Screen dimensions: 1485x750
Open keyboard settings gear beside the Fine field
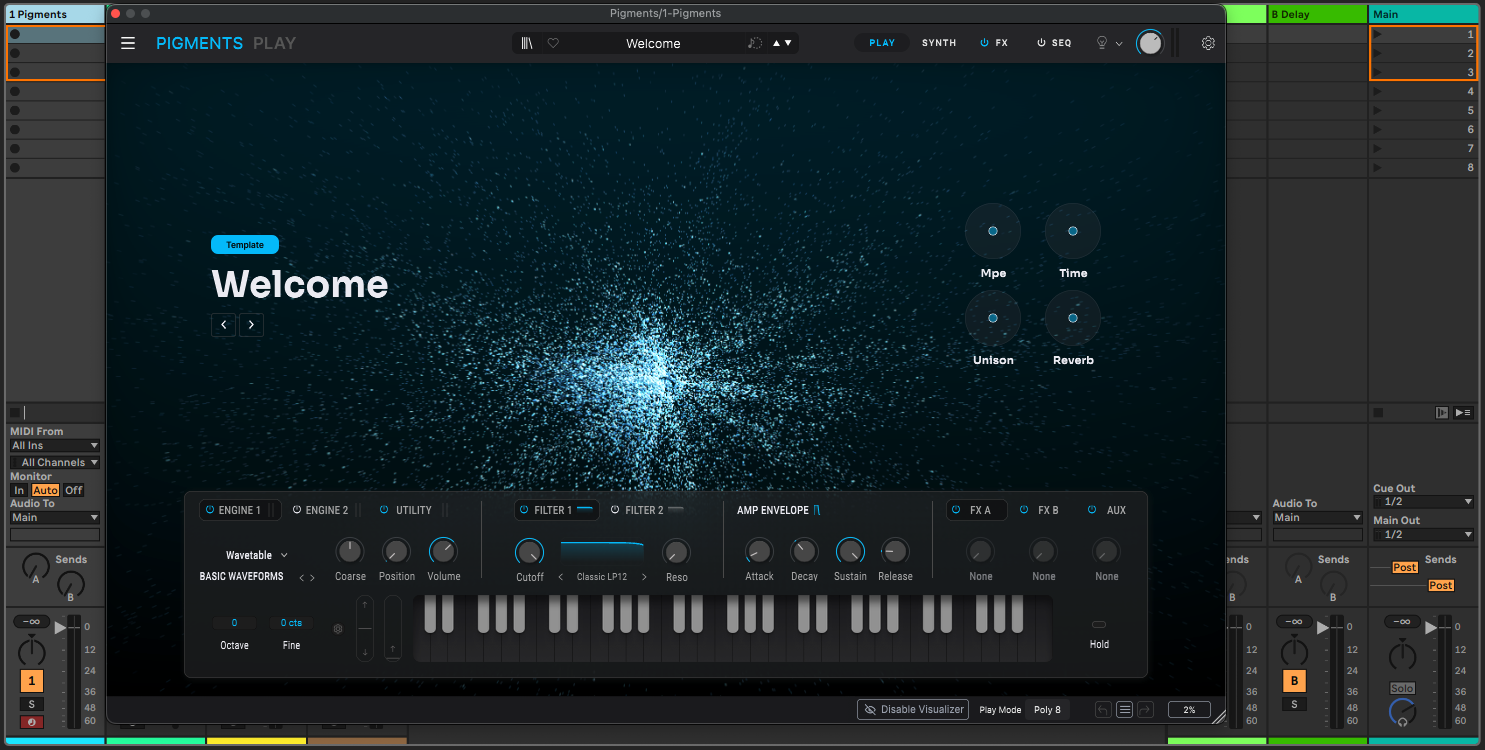point(338,629)
